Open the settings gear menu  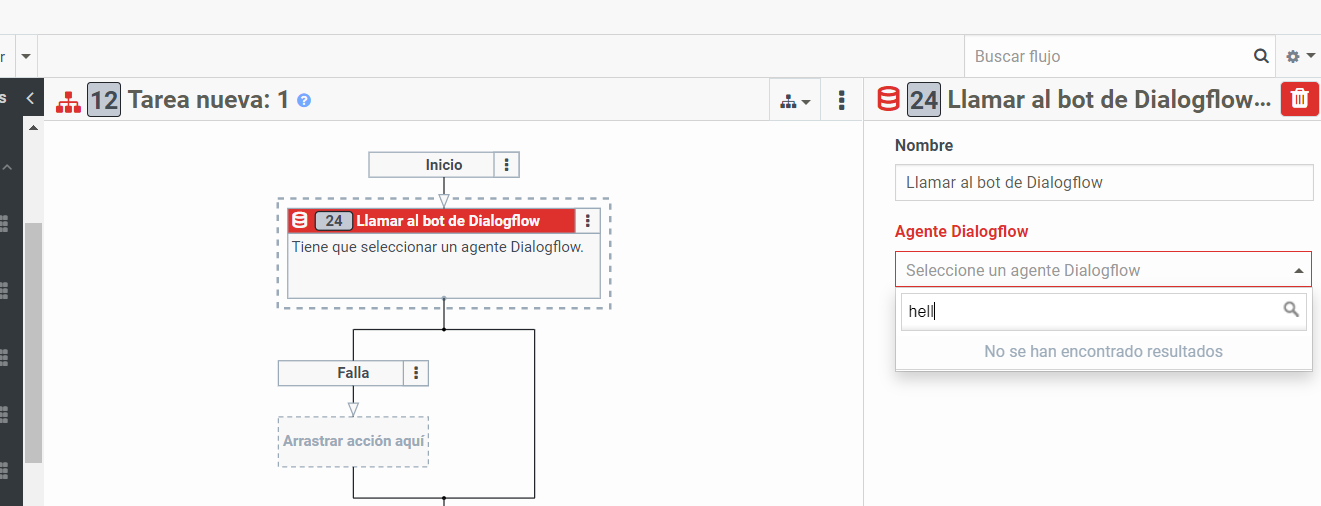point(1300,56)
